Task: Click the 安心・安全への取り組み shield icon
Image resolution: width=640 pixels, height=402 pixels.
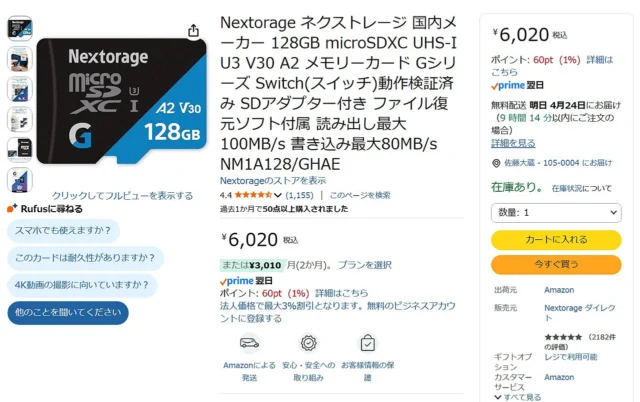Action: [308, 343]
